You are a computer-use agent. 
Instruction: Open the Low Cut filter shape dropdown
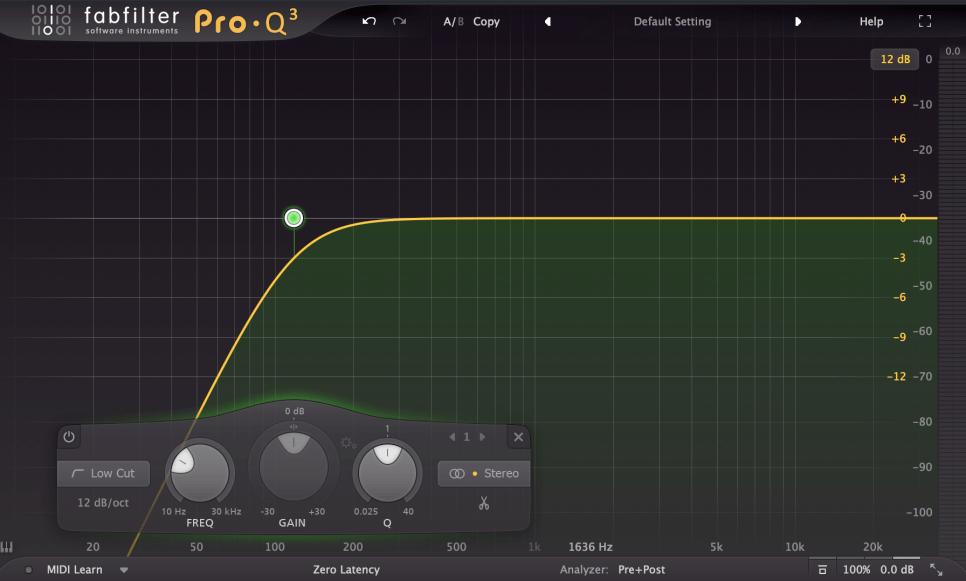click(103, 473)
